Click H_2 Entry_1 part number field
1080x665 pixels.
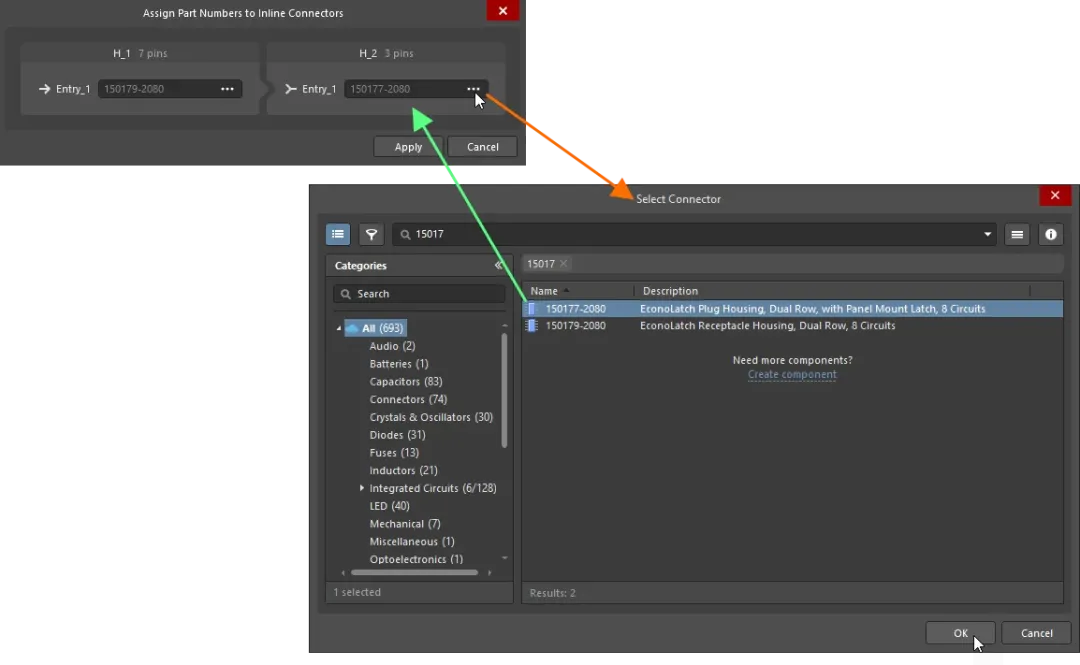[x=415, y=89]
